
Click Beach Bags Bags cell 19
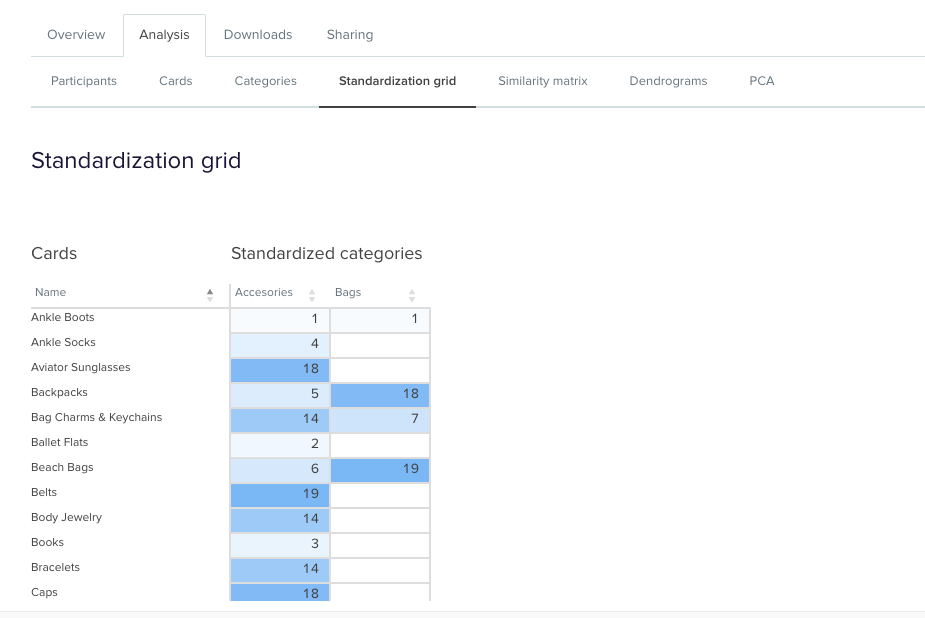tap(380, 470)
